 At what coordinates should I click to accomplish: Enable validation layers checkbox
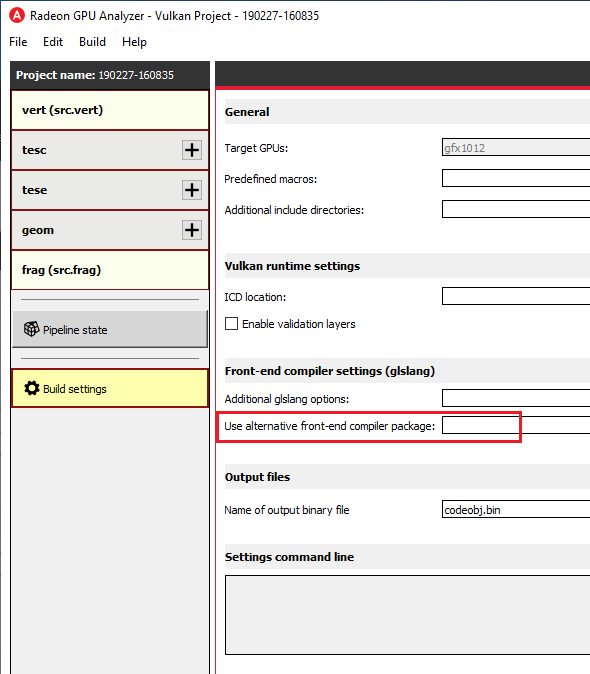[x=231, y=323]
